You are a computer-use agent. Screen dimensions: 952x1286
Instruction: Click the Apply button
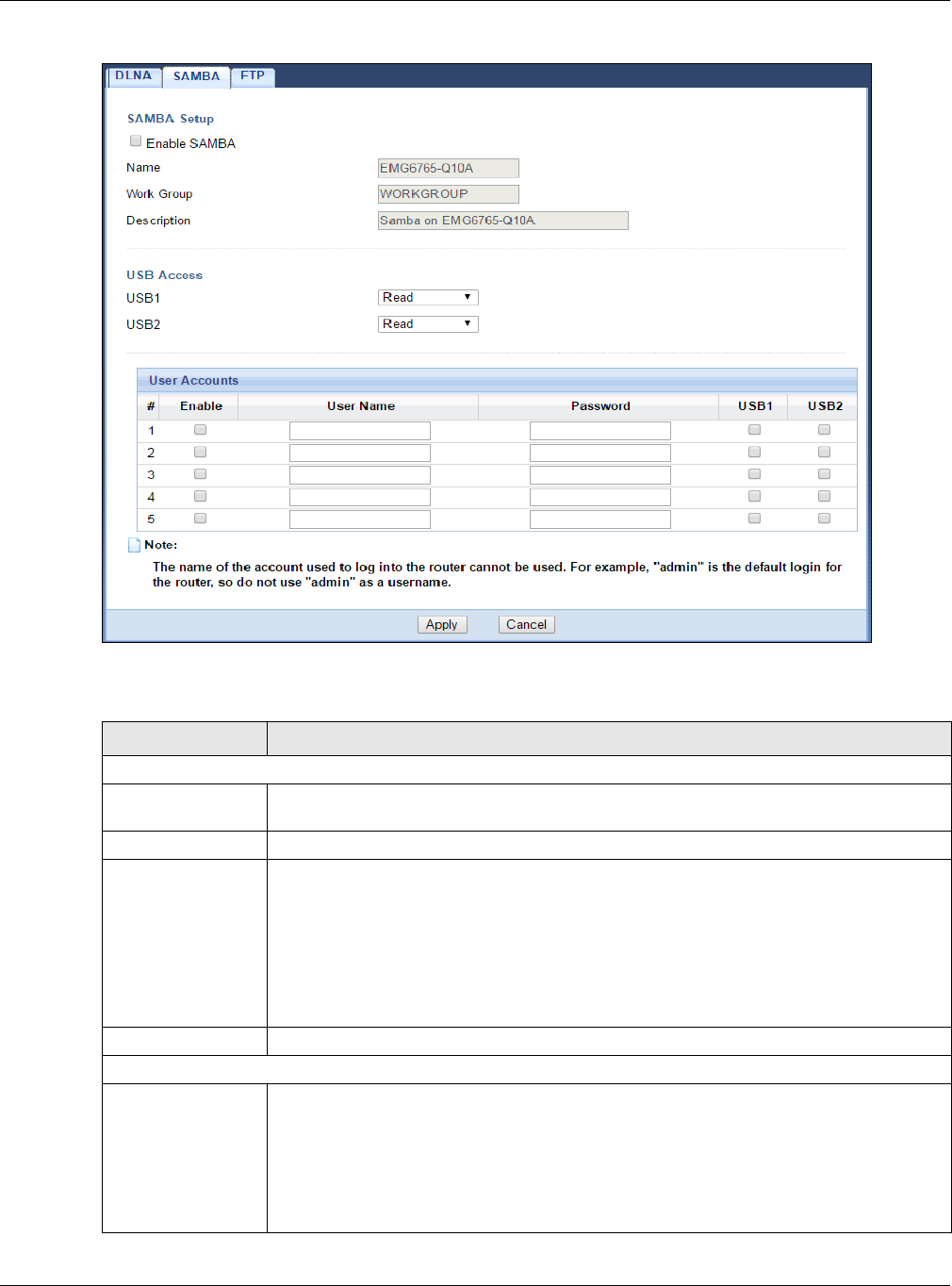442,624
